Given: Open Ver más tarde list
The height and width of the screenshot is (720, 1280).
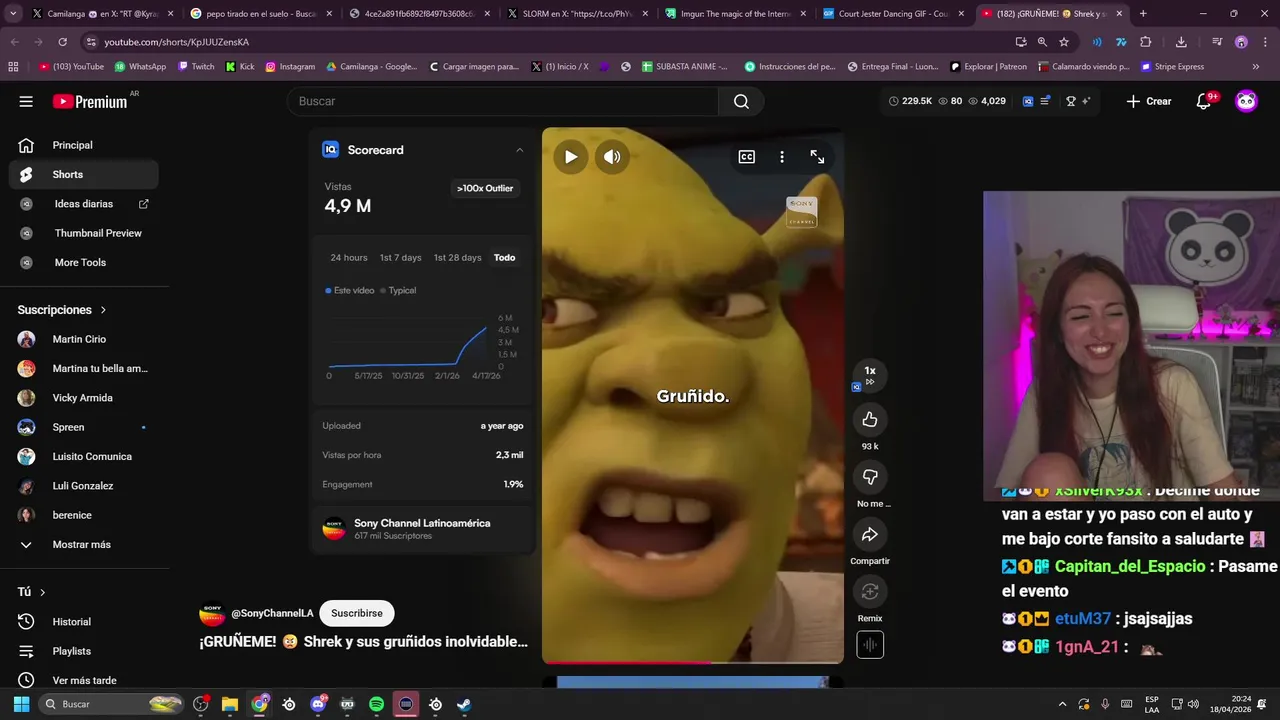Looking at the screenshot, I should point(84,680).
